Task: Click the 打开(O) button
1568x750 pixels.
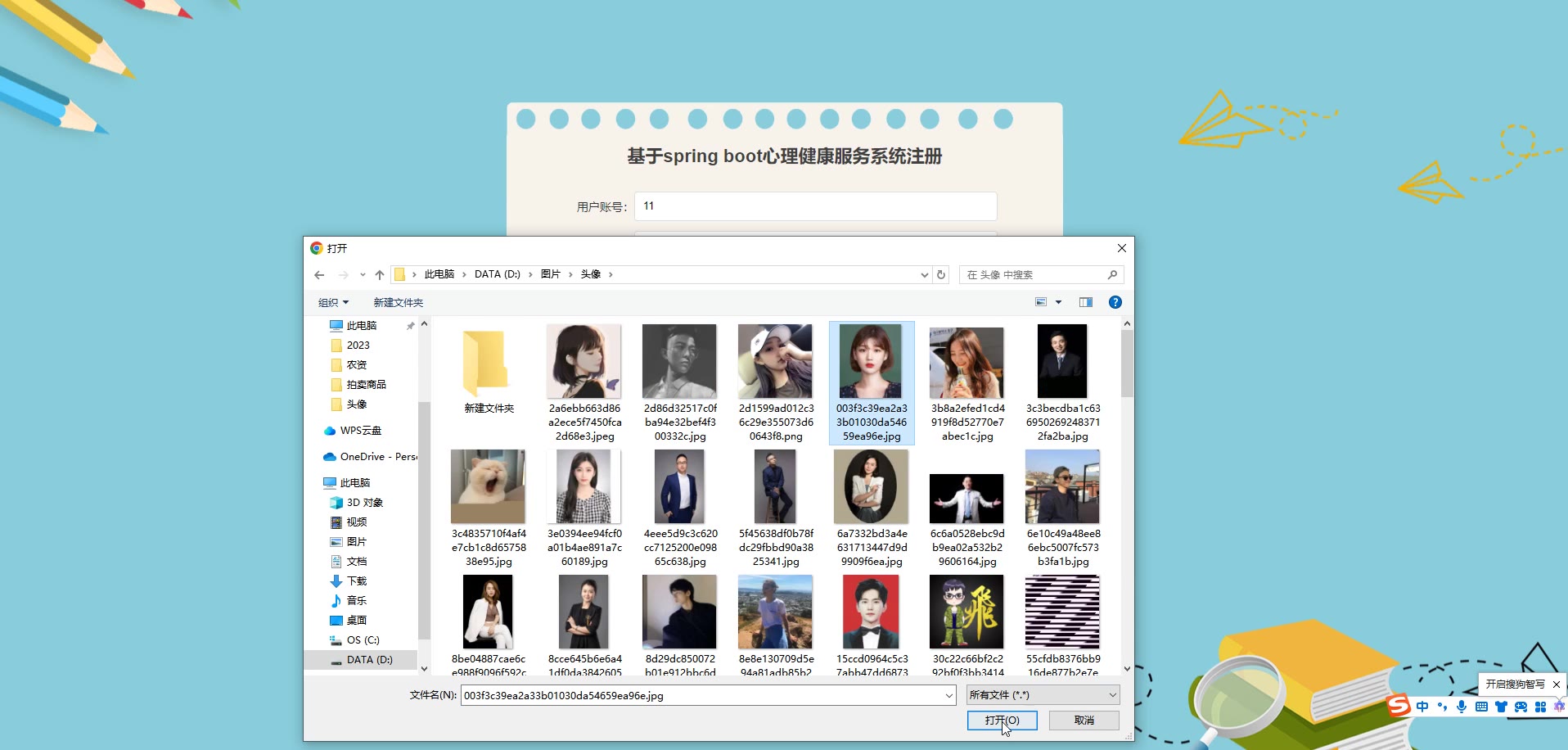Action: coord(1002,721)
